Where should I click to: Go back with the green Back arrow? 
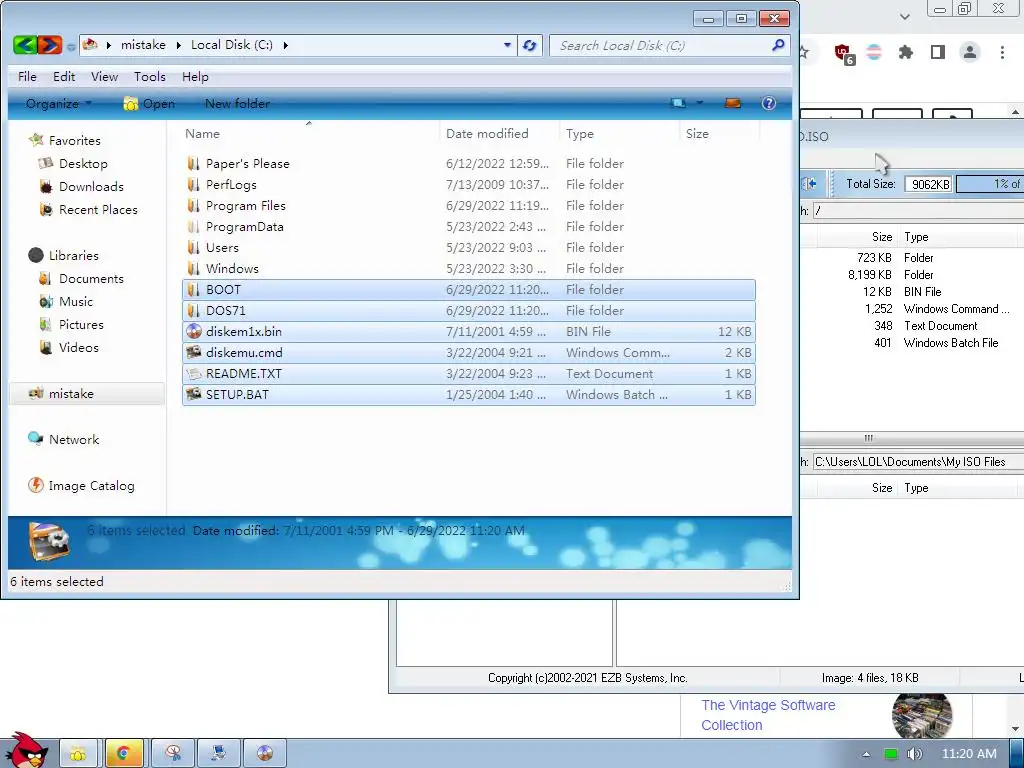[x=25, y=44]
